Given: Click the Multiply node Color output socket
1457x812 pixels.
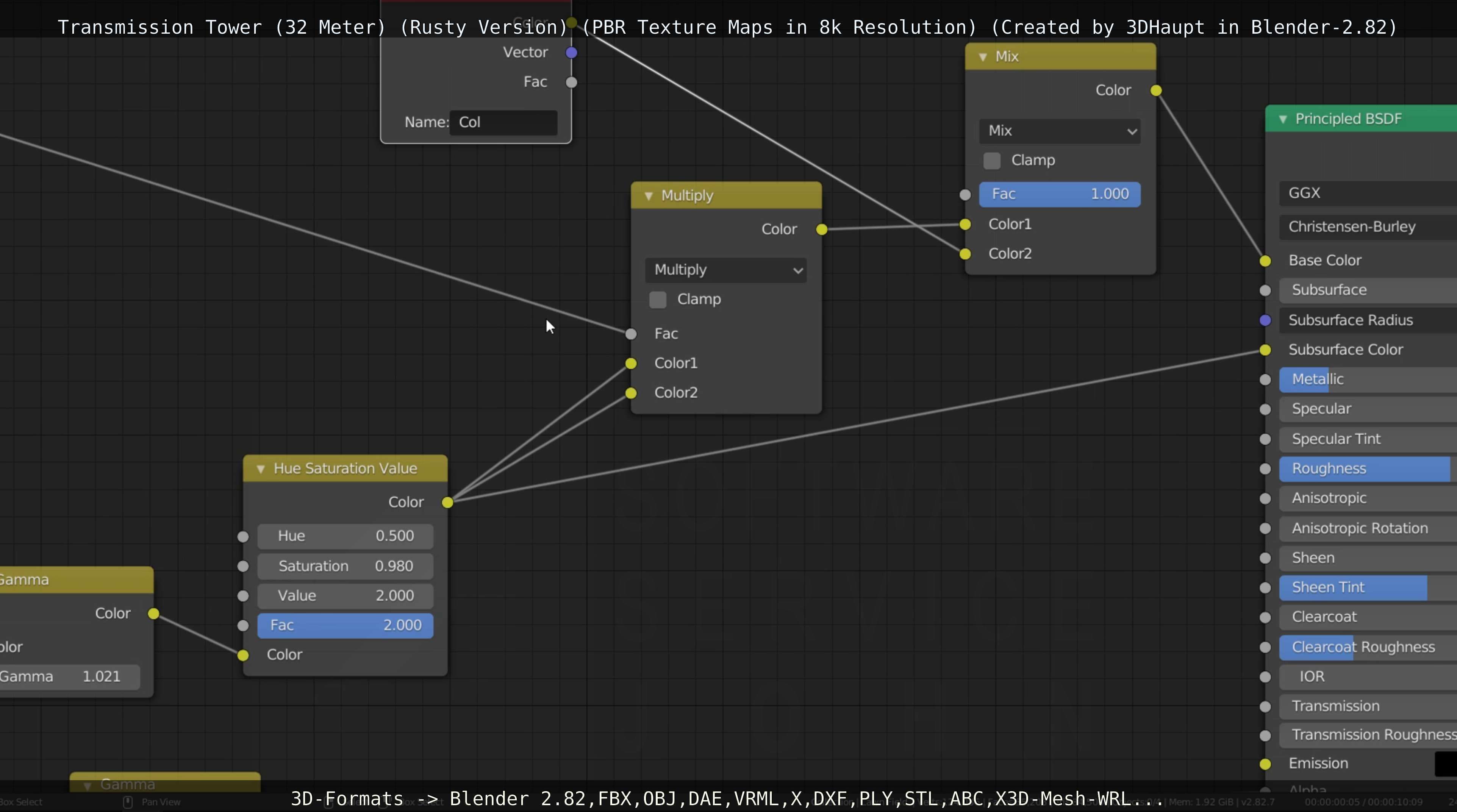Looking at the screenshot, I should (821, 229).
